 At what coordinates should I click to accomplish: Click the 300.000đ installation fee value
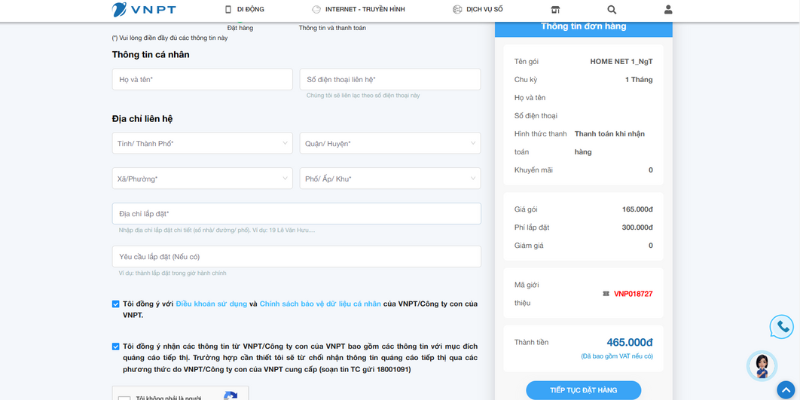click(637, 228)
